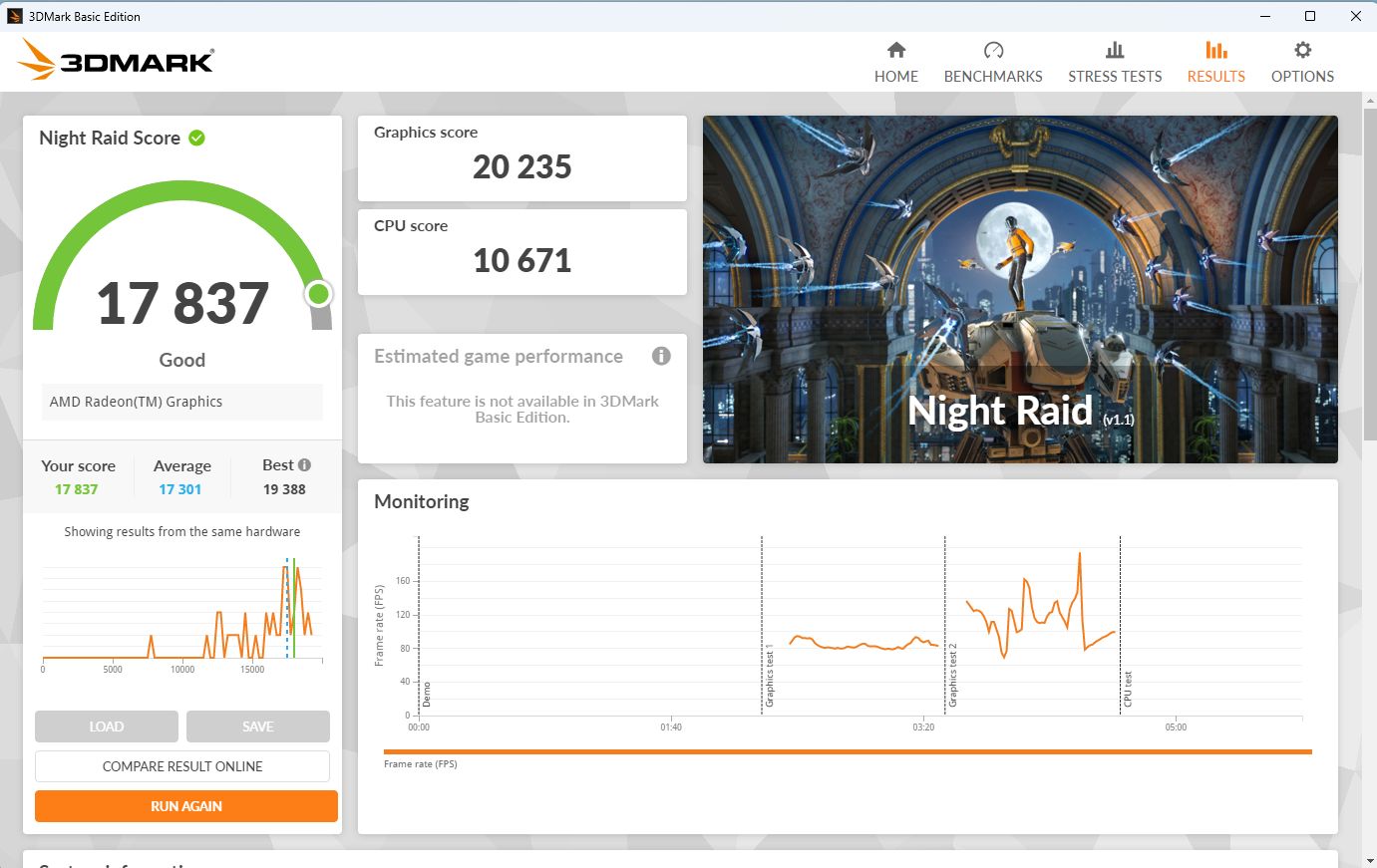This screenshot has height=868, width=1377.
Task: Click the 3DMark logo
Action: [116, 60]
